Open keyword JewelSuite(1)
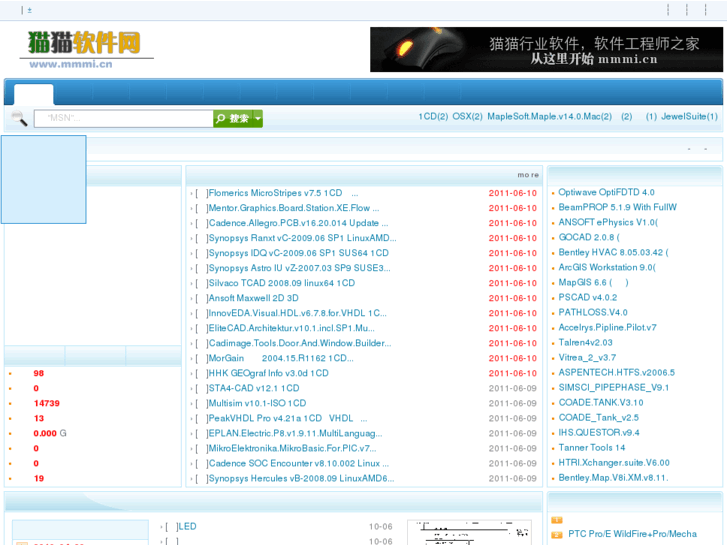This screenshot has height=545, width=727. click(689, 116)
